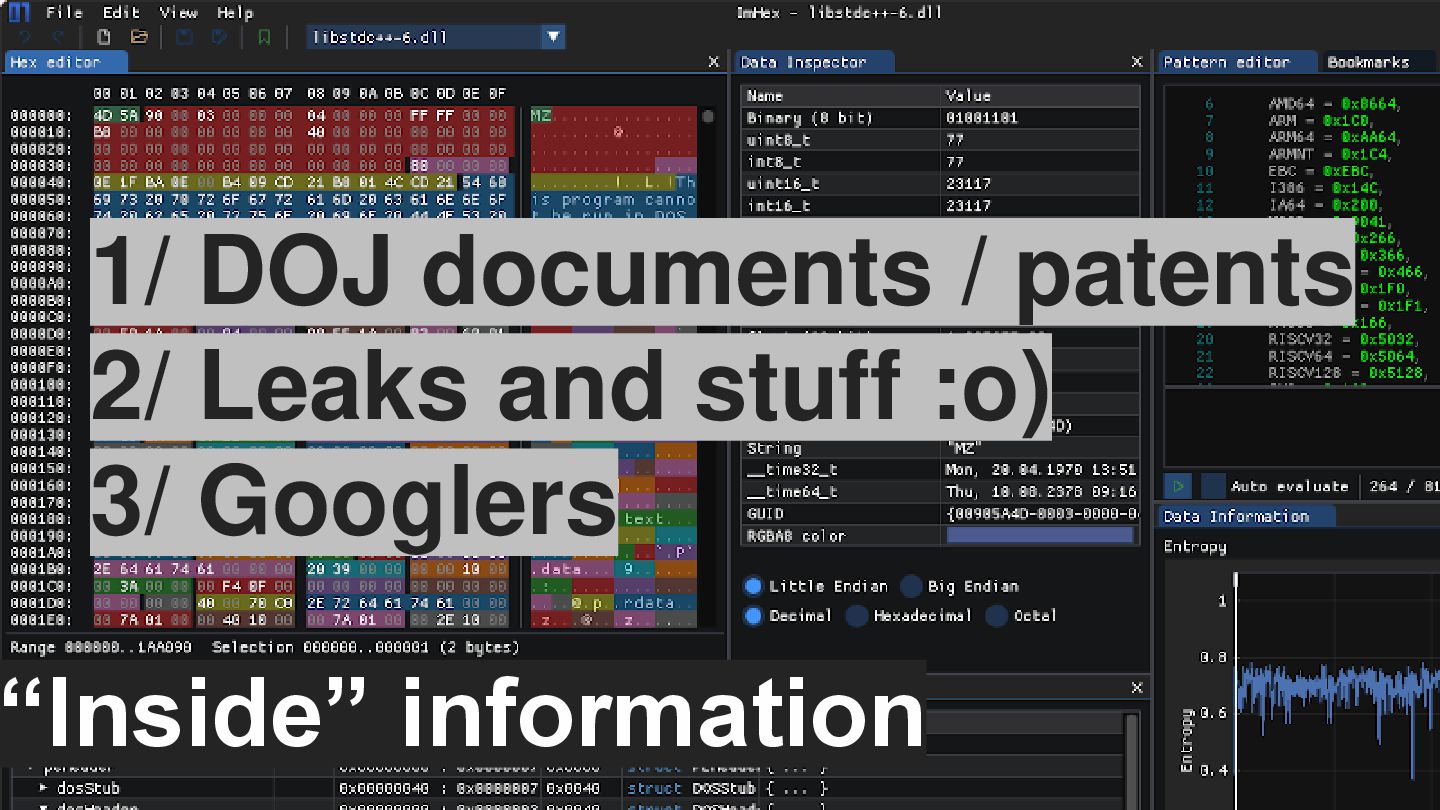Image resolution: width=1440 pixels, height=810 pixels.
Task: Click the entropy graph plot
Action: (1338, 690)
